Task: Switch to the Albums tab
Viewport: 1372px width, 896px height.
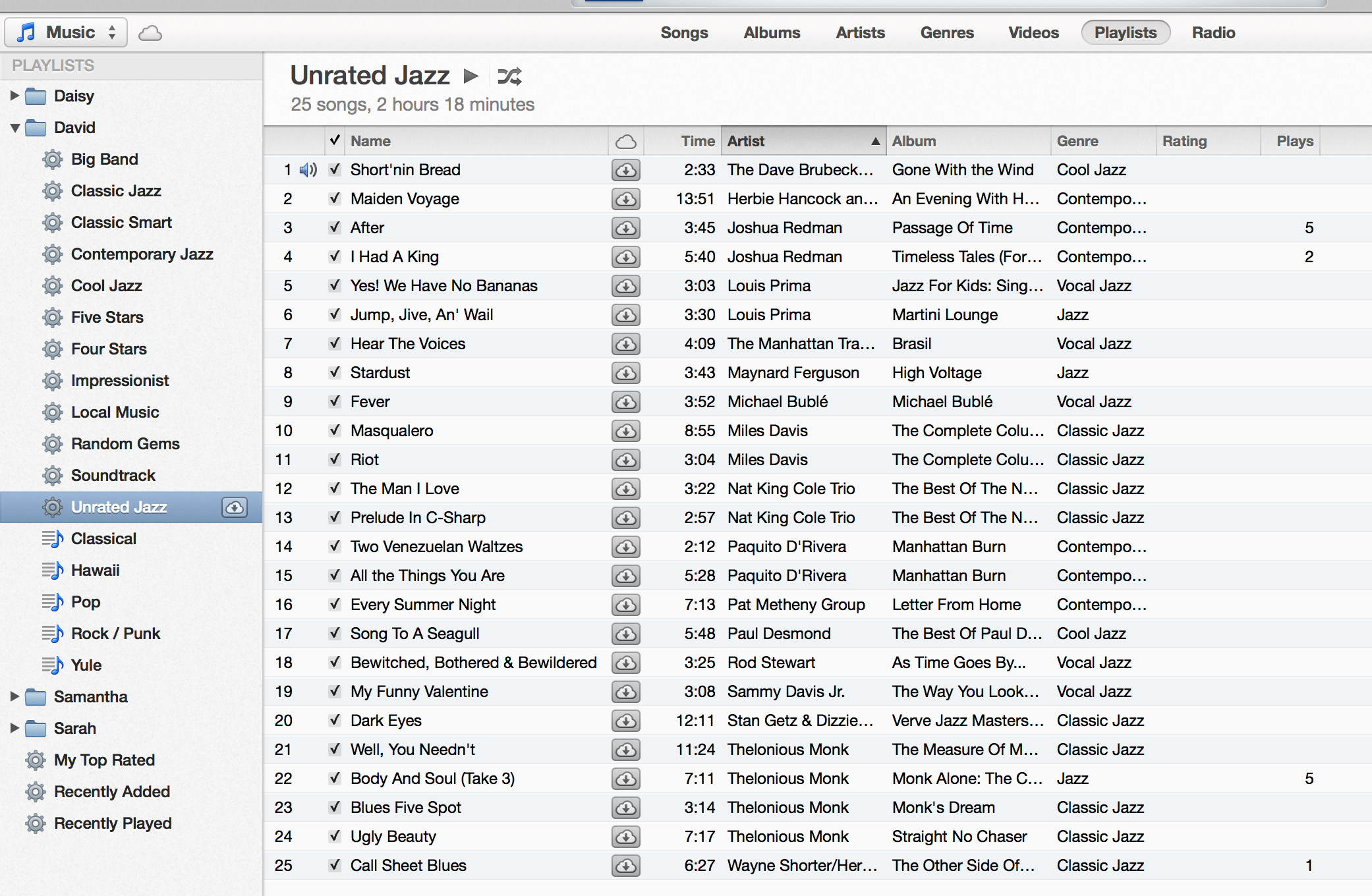Action: pos(772,33)
